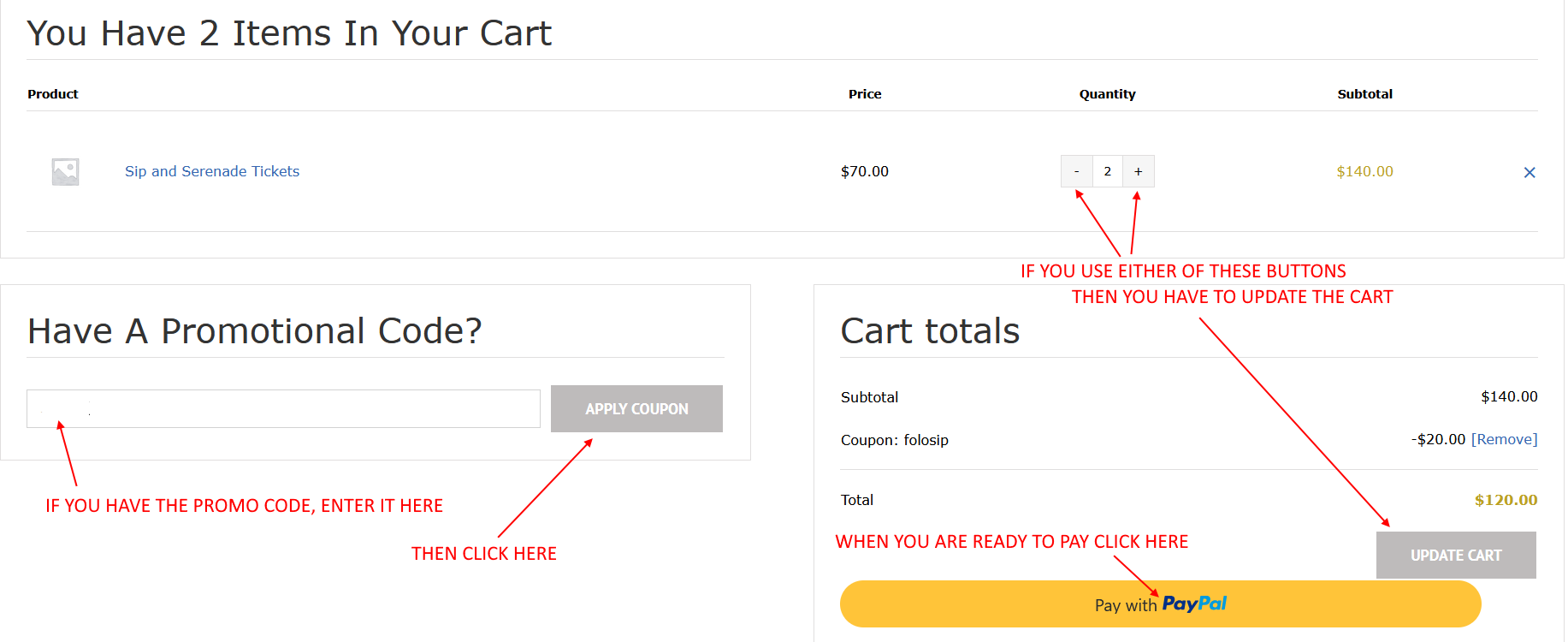Click the Quantity column header
1568x642 pixels.
[x=1107, y=94]
